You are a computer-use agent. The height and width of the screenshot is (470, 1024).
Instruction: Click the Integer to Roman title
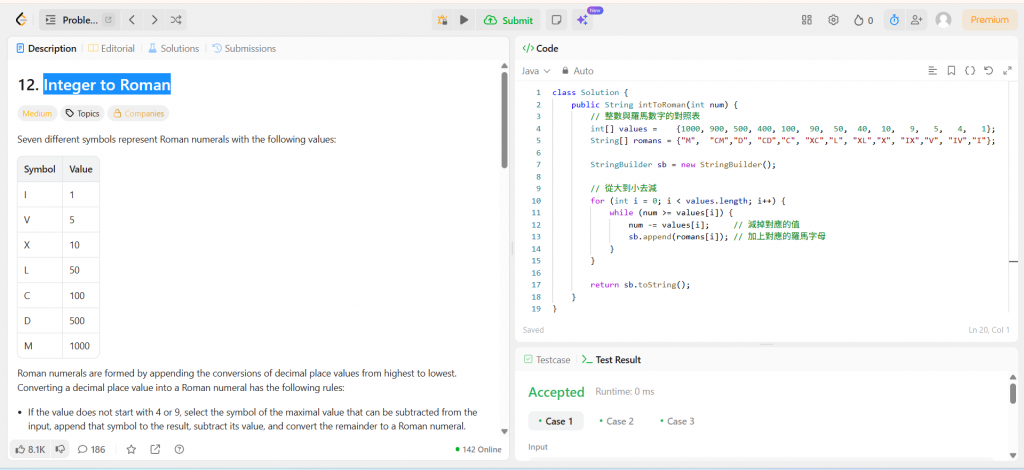click(107, 84)
